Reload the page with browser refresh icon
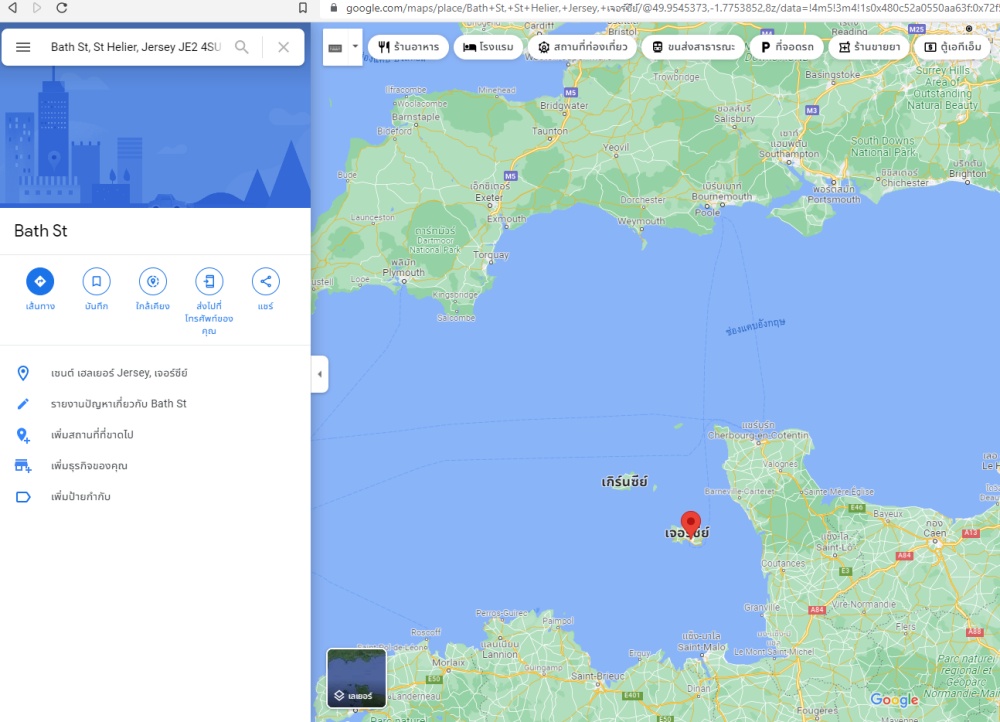The width and height of the screenshot is (1000, 722). pyautogui.click(x=62, y=8)
